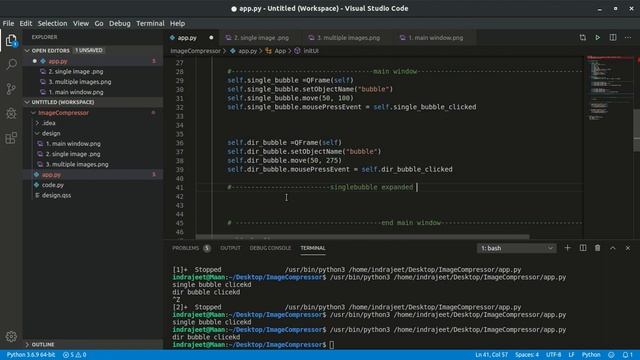Image resolution: width=640 pixels, height=360 pixels.
Task: Open Terminal menu
Action: pos(150,23)
